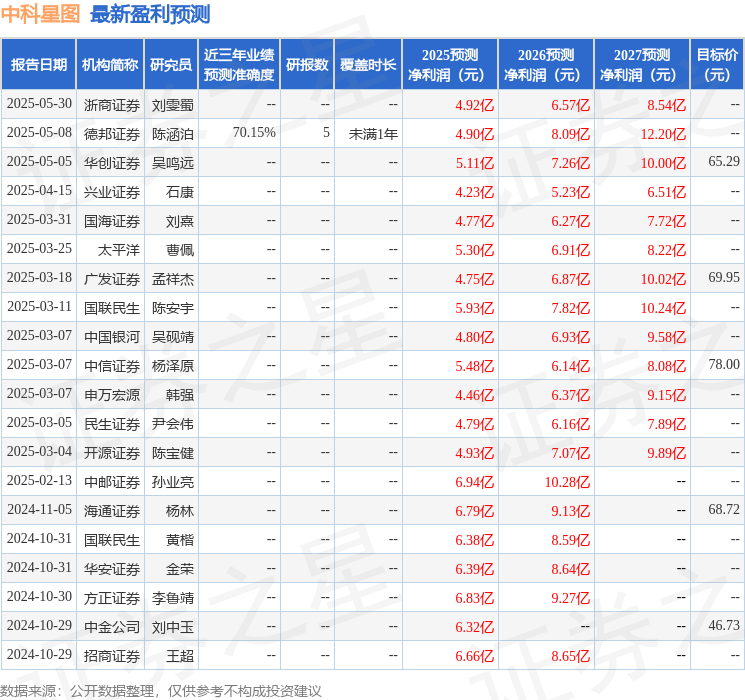Select the 2025预测净利润 column header

pyautogui.click(x=450, y=65)
